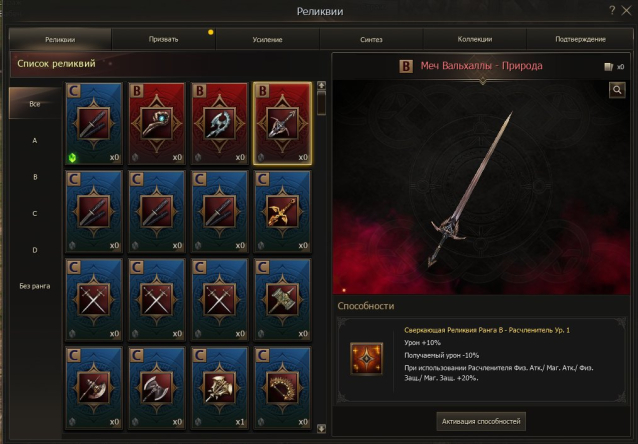
Task: Go to the Коллекции tab
Action: [475, 39]
